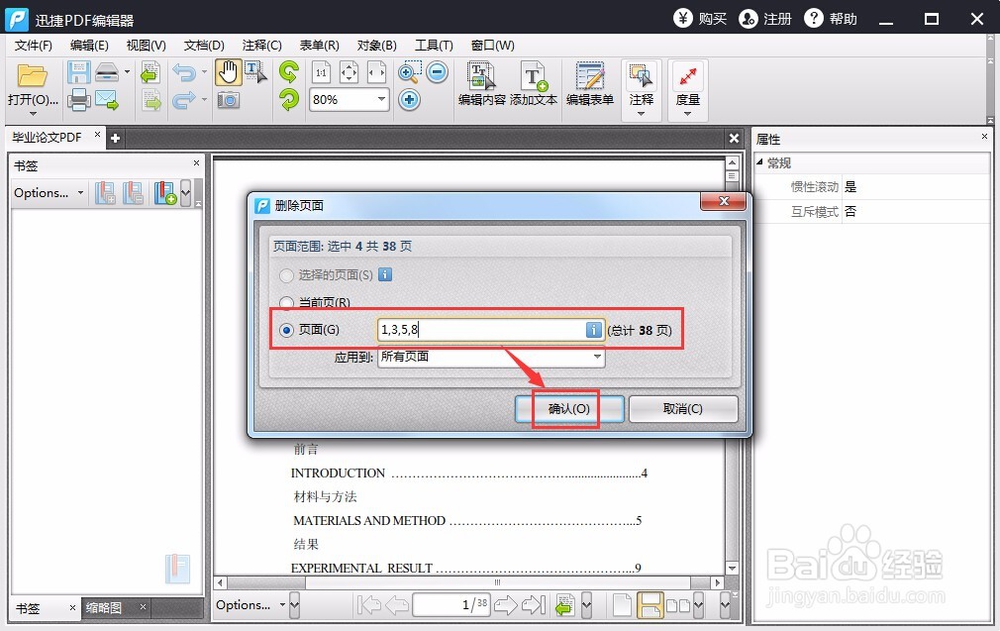Click the undo arrow icon

(185, 73)
